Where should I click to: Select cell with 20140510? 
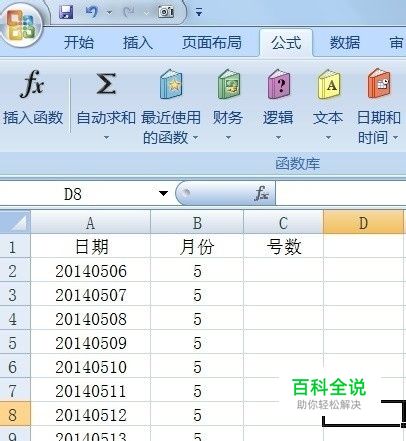[x=90, y=367]
